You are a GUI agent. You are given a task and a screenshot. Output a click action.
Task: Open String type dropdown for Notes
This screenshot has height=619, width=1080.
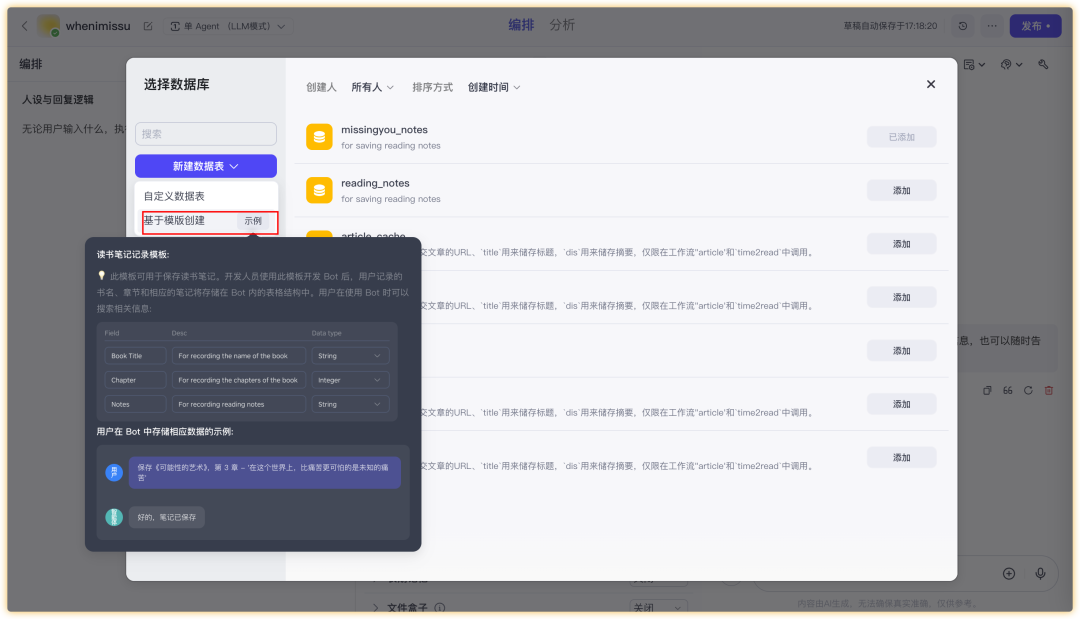(x=350, y=404)
